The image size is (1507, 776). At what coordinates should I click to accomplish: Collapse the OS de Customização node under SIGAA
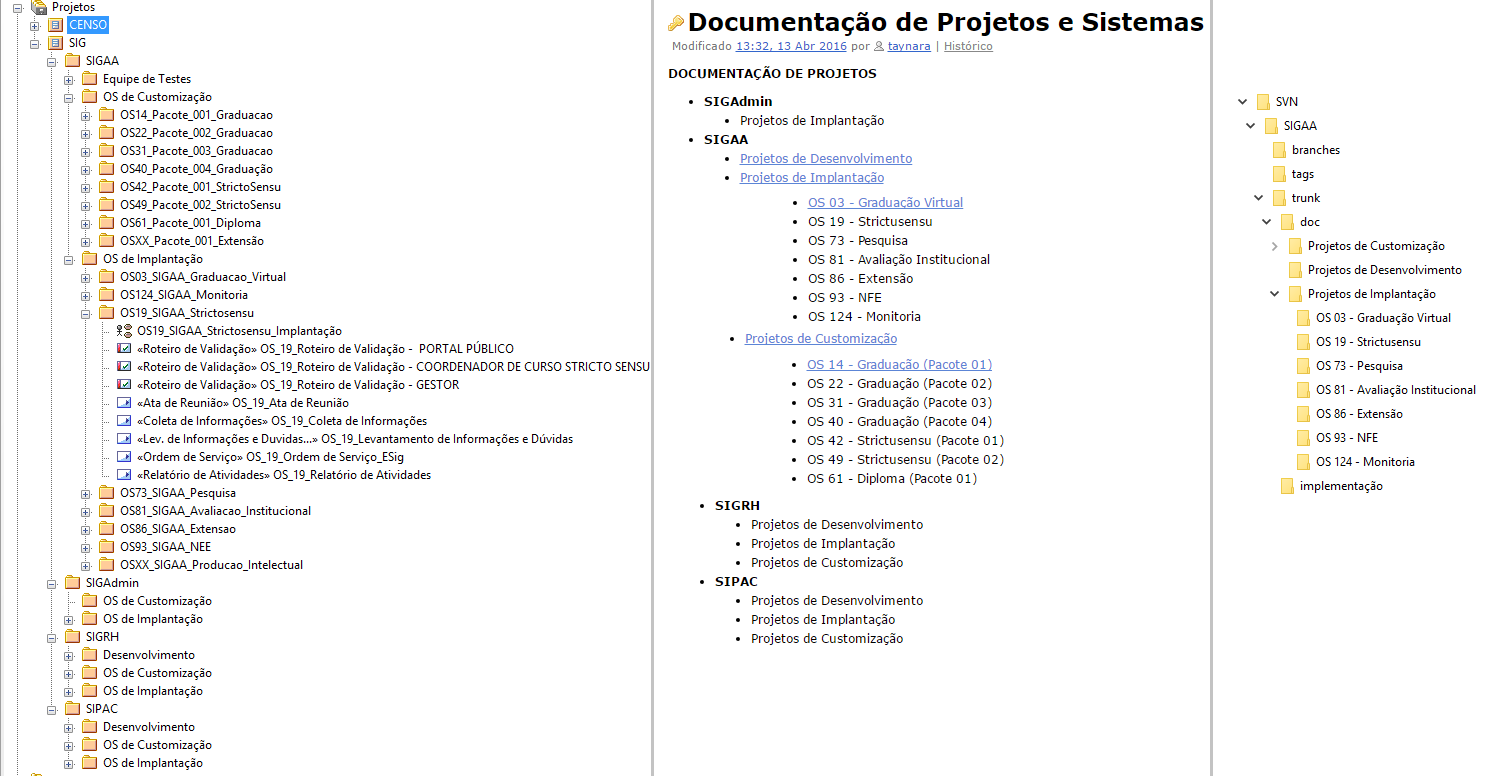pyautogui.click(x=69, y=97)
